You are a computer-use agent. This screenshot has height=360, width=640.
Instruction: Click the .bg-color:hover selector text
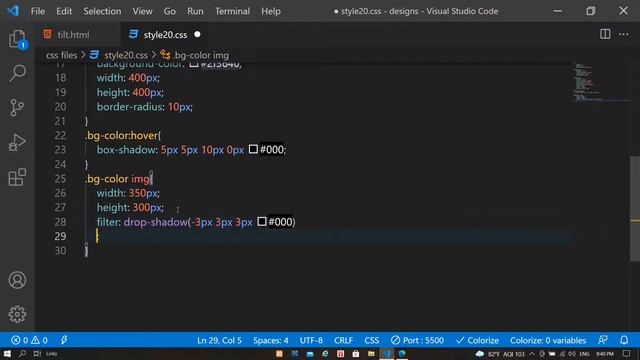[122, 135]
